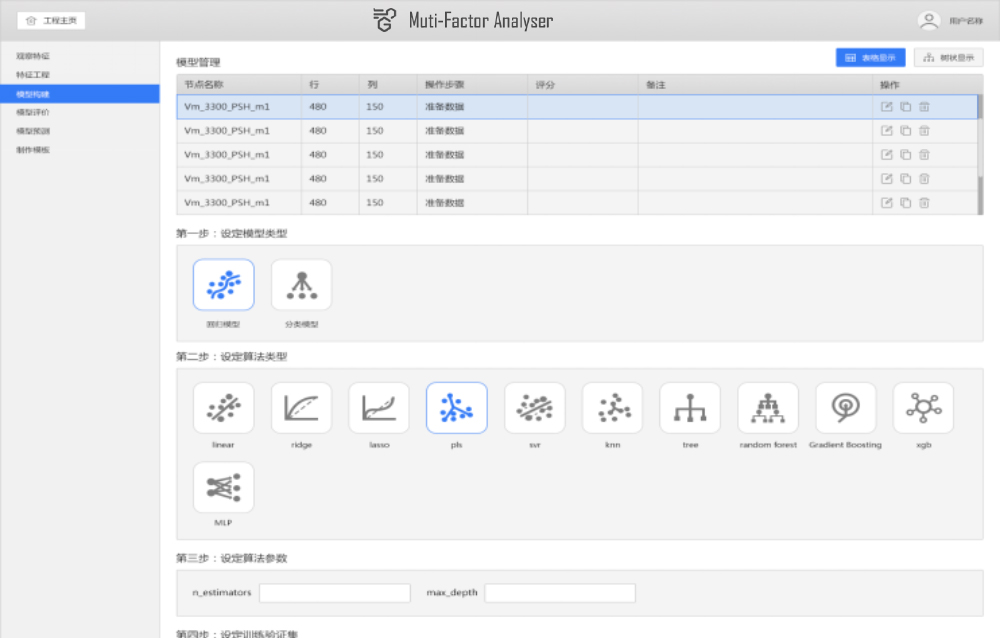
Task: Choose the svr algorithm icon
Action: click(x=534, y=408)
